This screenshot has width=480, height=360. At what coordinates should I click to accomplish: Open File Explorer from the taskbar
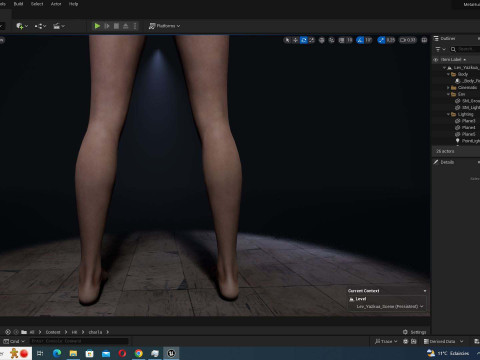73,353
